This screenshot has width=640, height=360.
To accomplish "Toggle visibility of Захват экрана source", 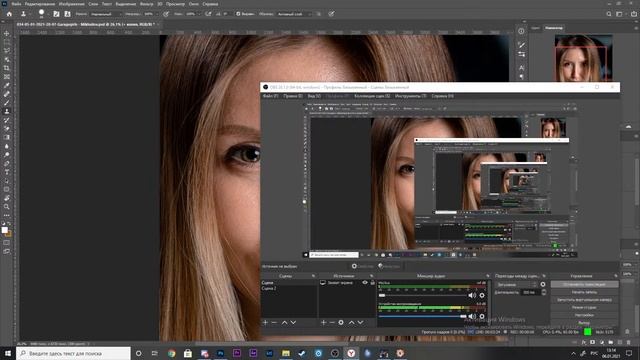I will coord(365,282).
